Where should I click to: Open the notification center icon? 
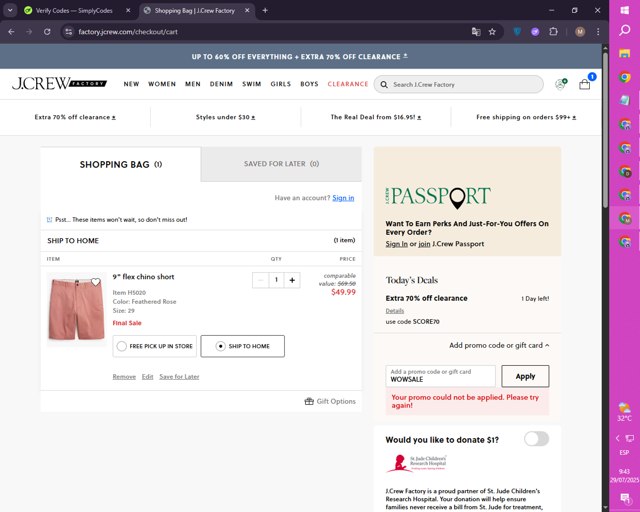[x=625, y=498]
